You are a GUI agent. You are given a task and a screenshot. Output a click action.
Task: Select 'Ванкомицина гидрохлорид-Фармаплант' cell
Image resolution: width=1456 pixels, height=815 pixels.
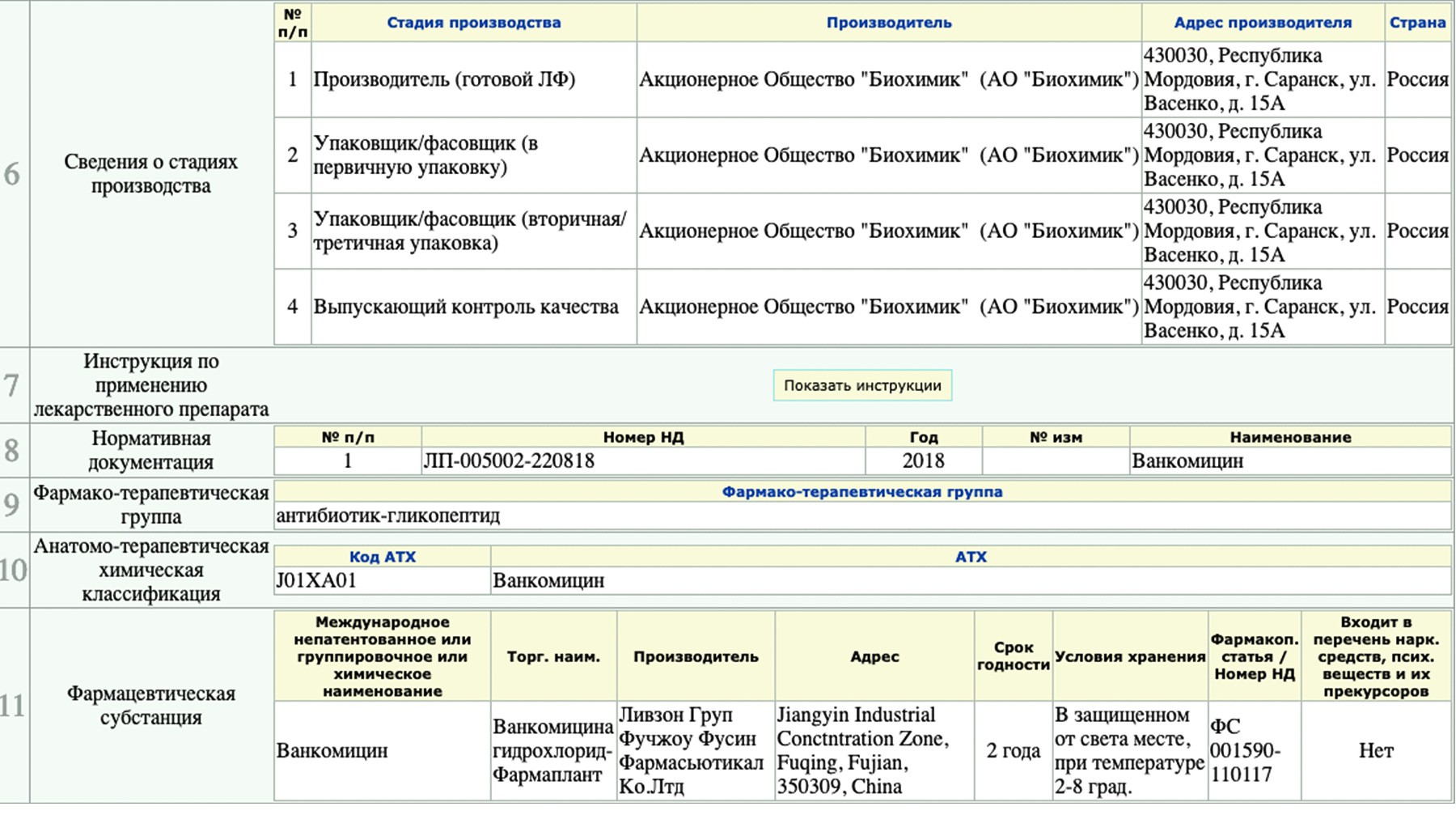(553, 751)
